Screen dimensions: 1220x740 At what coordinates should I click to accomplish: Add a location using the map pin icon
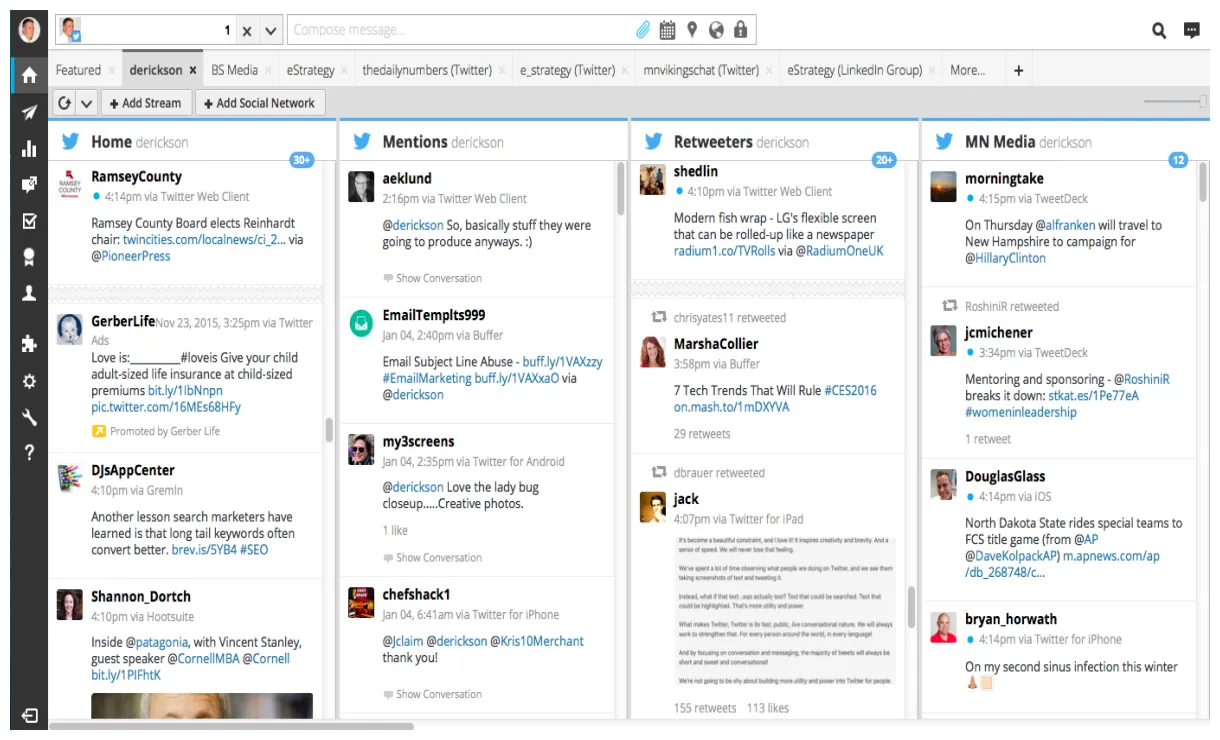point(690,29)
